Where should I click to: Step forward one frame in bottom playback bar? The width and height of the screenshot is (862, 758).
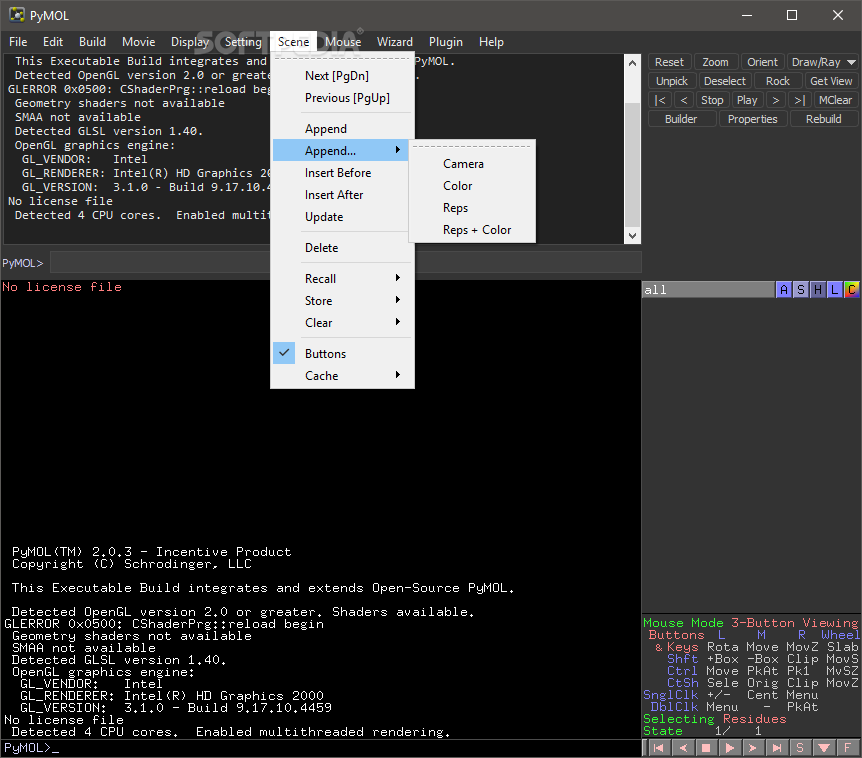[753, 748]
